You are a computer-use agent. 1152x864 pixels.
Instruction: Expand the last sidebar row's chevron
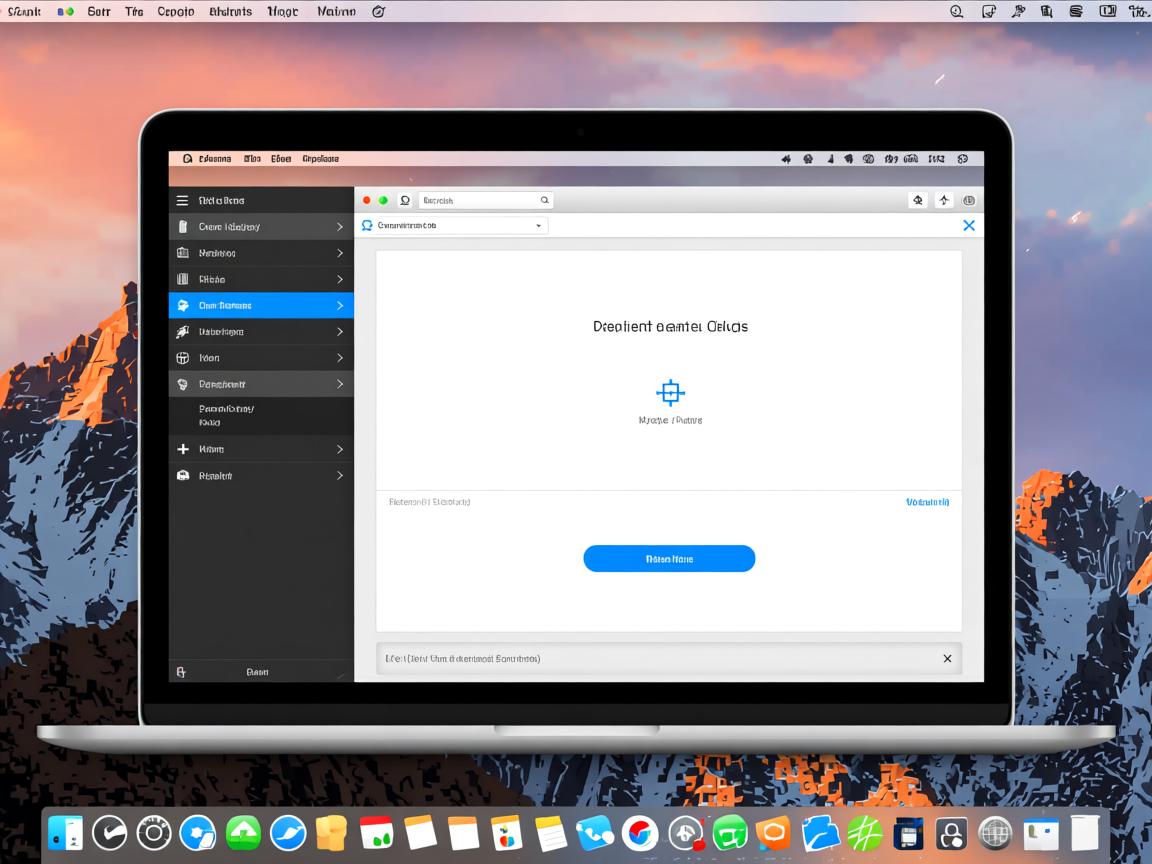pyautogui.click(x=340, y=476)
